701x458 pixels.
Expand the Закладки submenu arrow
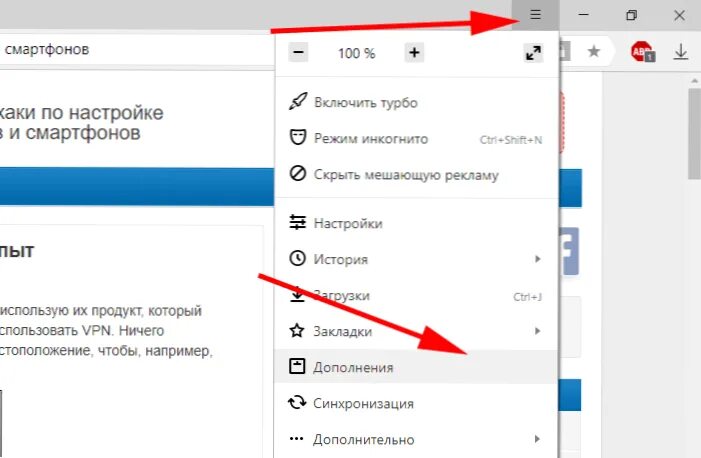click(x=537, y=331)
